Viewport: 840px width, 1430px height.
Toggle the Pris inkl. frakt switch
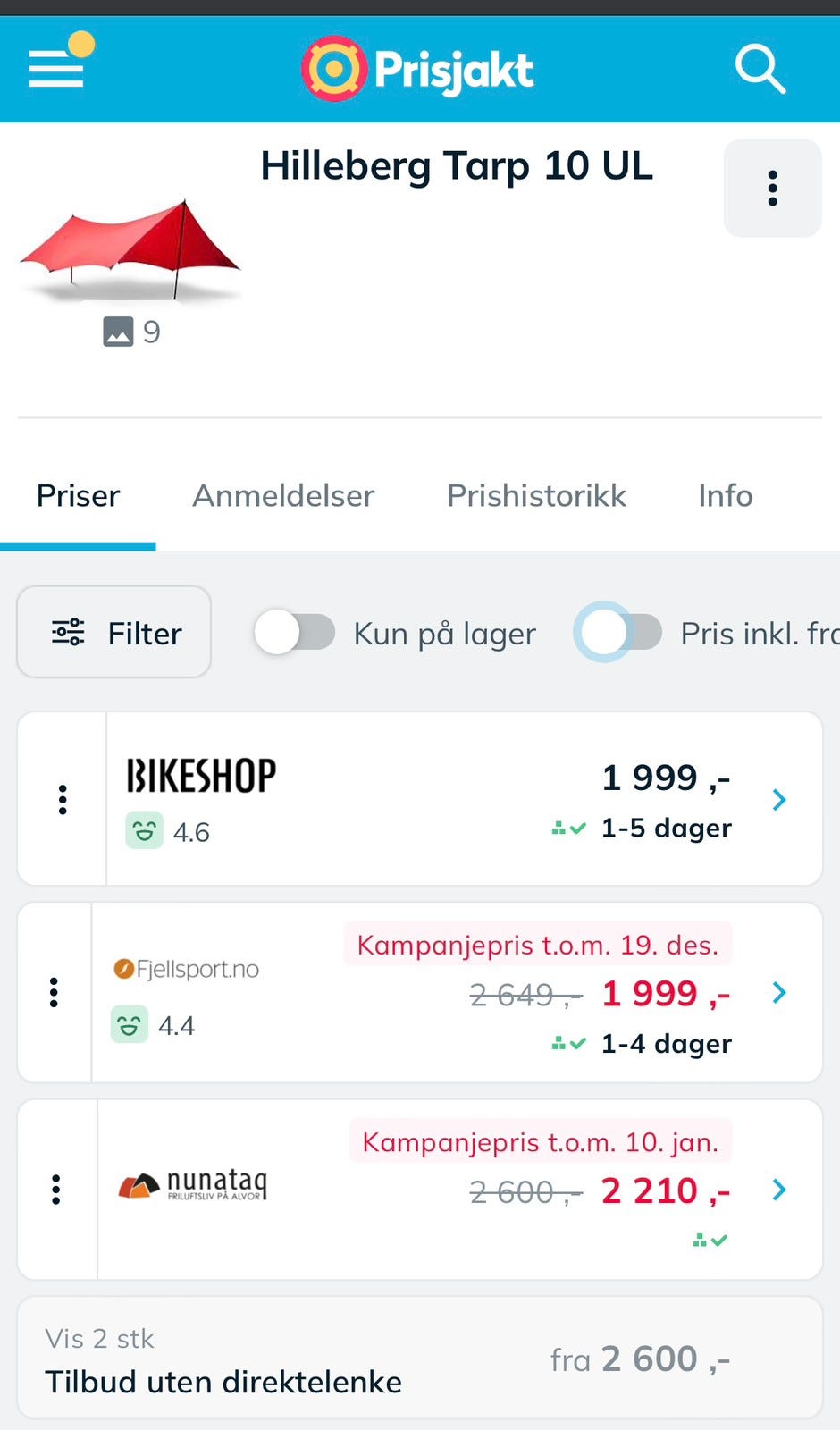pyautogui.click(x=618, y=633)
